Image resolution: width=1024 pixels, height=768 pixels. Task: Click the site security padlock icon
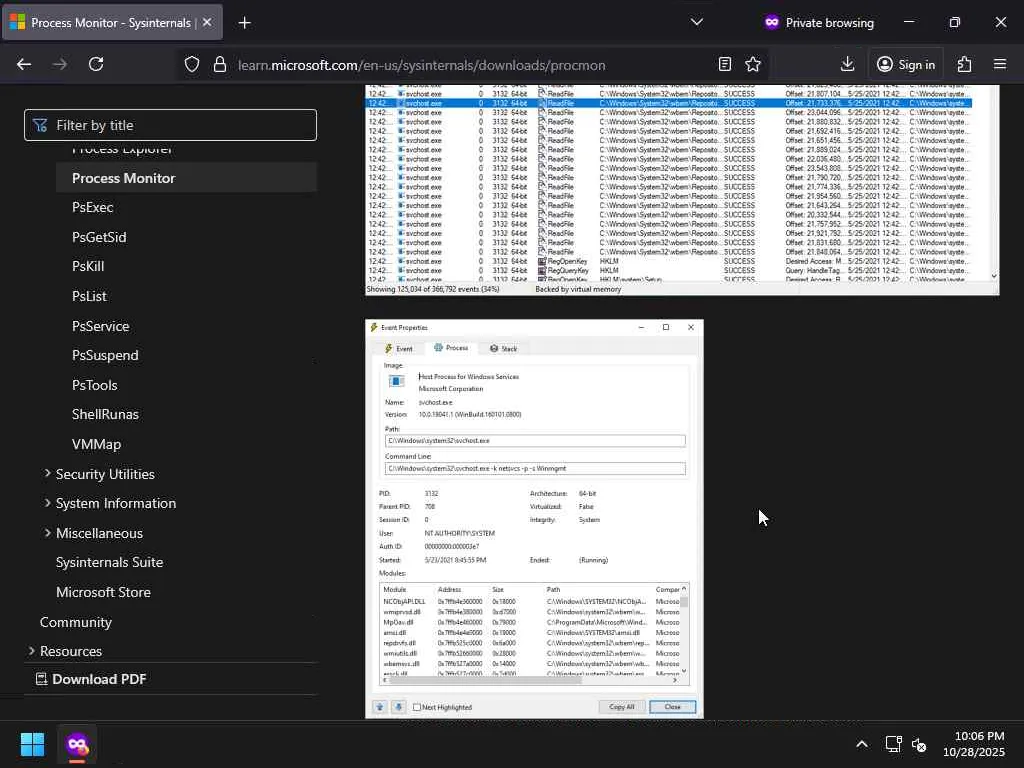tap(220, 64)
